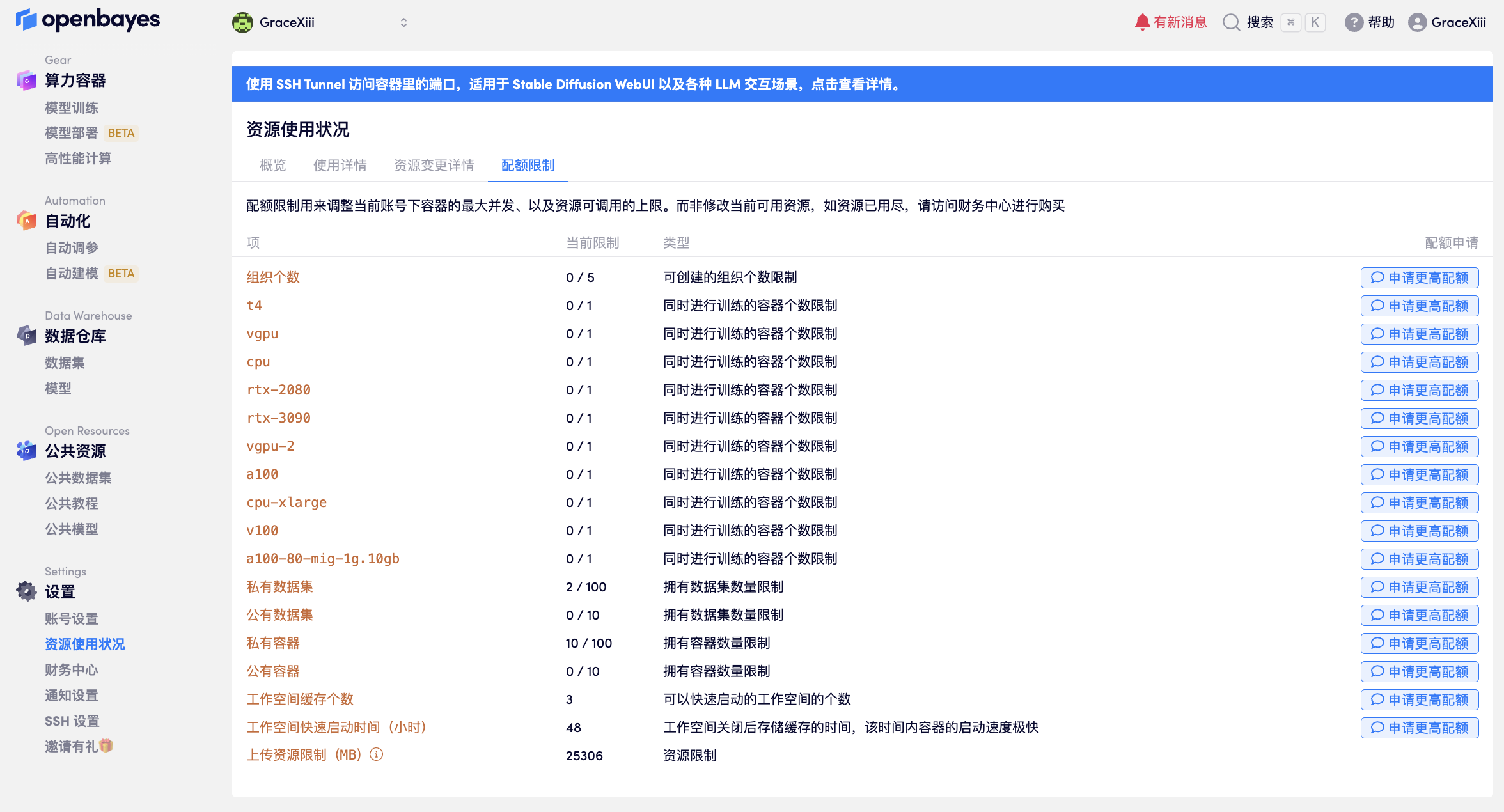Image resolution: width=1504 pixels, height=812 pixels.
Task: Click 申请更高配额 for 私有数据集
Action: click(1419, 587)
